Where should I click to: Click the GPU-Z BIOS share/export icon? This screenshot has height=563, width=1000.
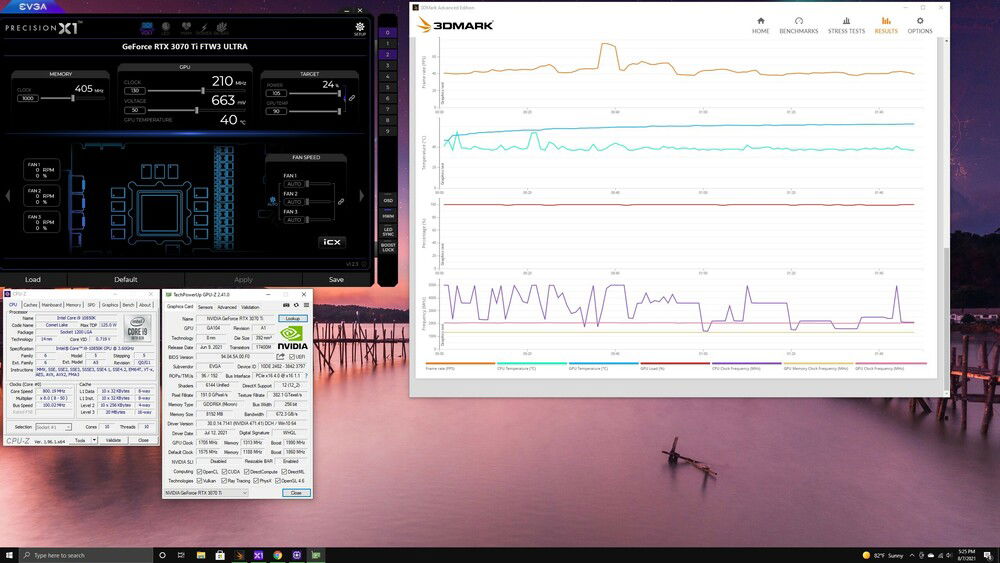280,356
